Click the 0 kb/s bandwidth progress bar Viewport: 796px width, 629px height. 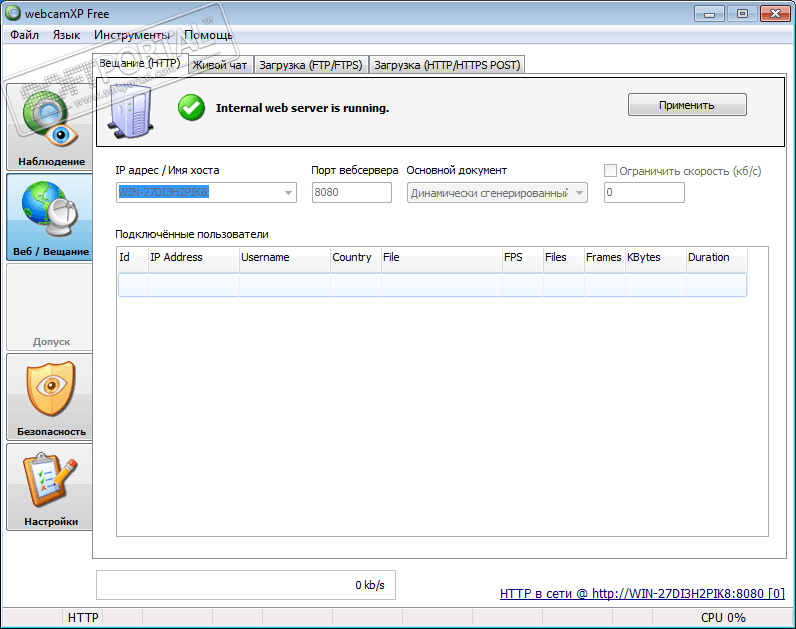coord(246,585)
